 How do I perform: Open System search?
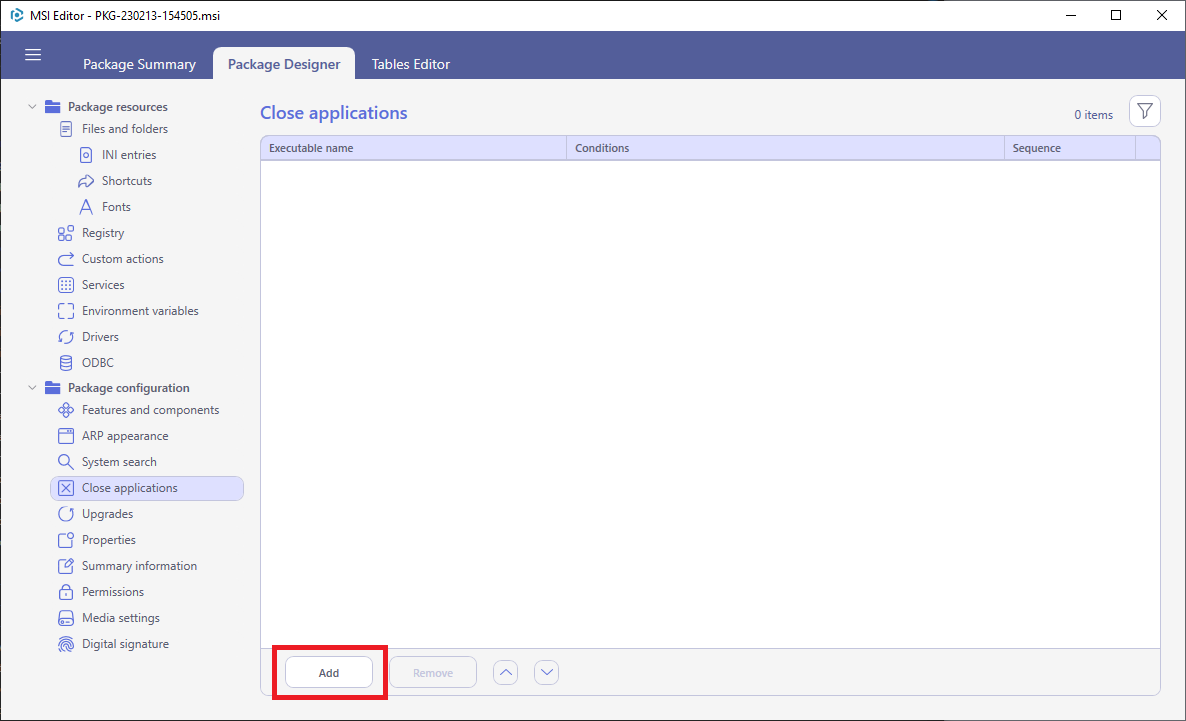point(119,462)
